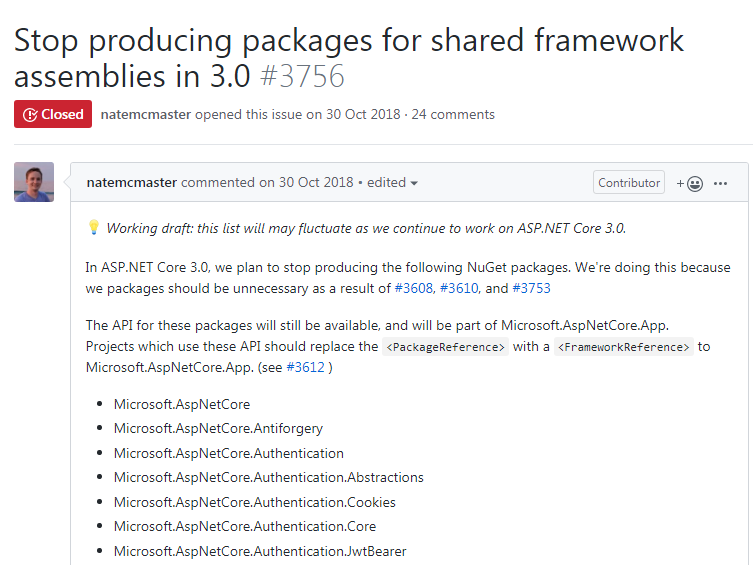Open linked issue #3612
The image size is (753, 565).
305,367
